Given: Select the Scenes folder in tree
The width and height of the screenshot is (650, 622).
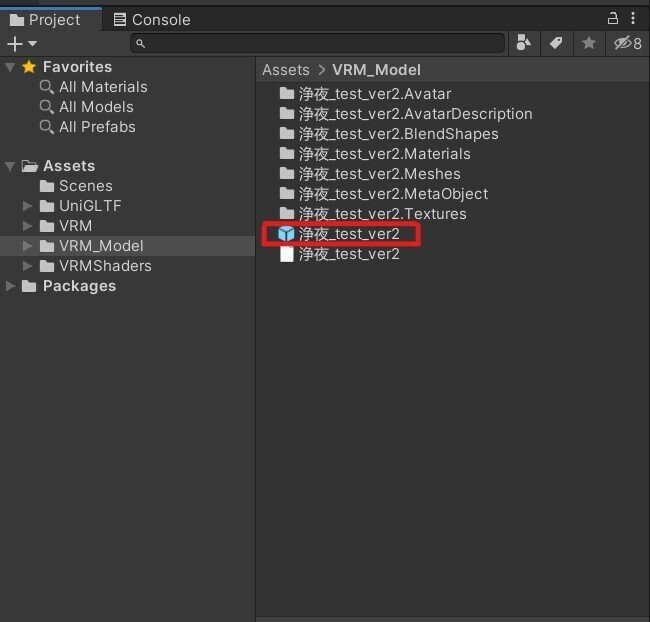Looking at the screenshot, I should pyautogui.click(x=76, y=186).
